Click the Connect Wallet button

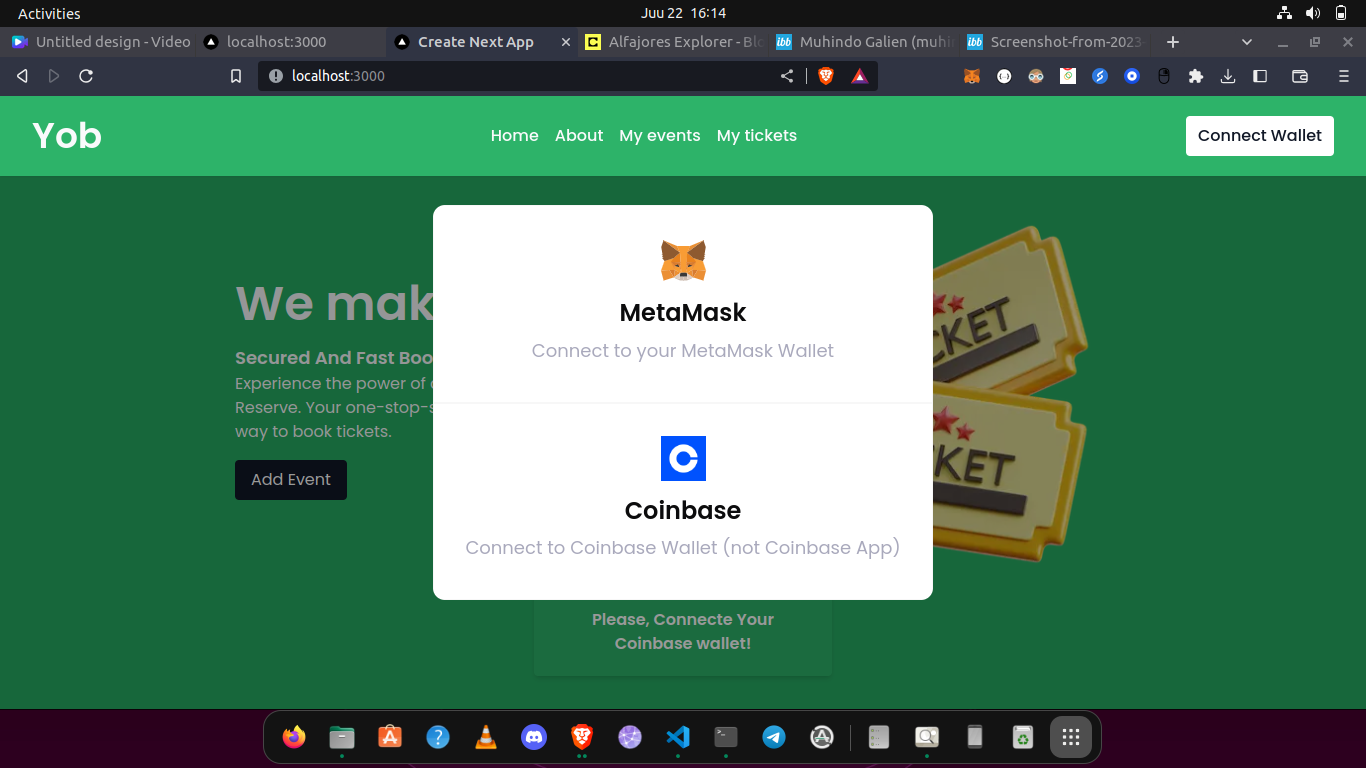tap(1260, 136)
